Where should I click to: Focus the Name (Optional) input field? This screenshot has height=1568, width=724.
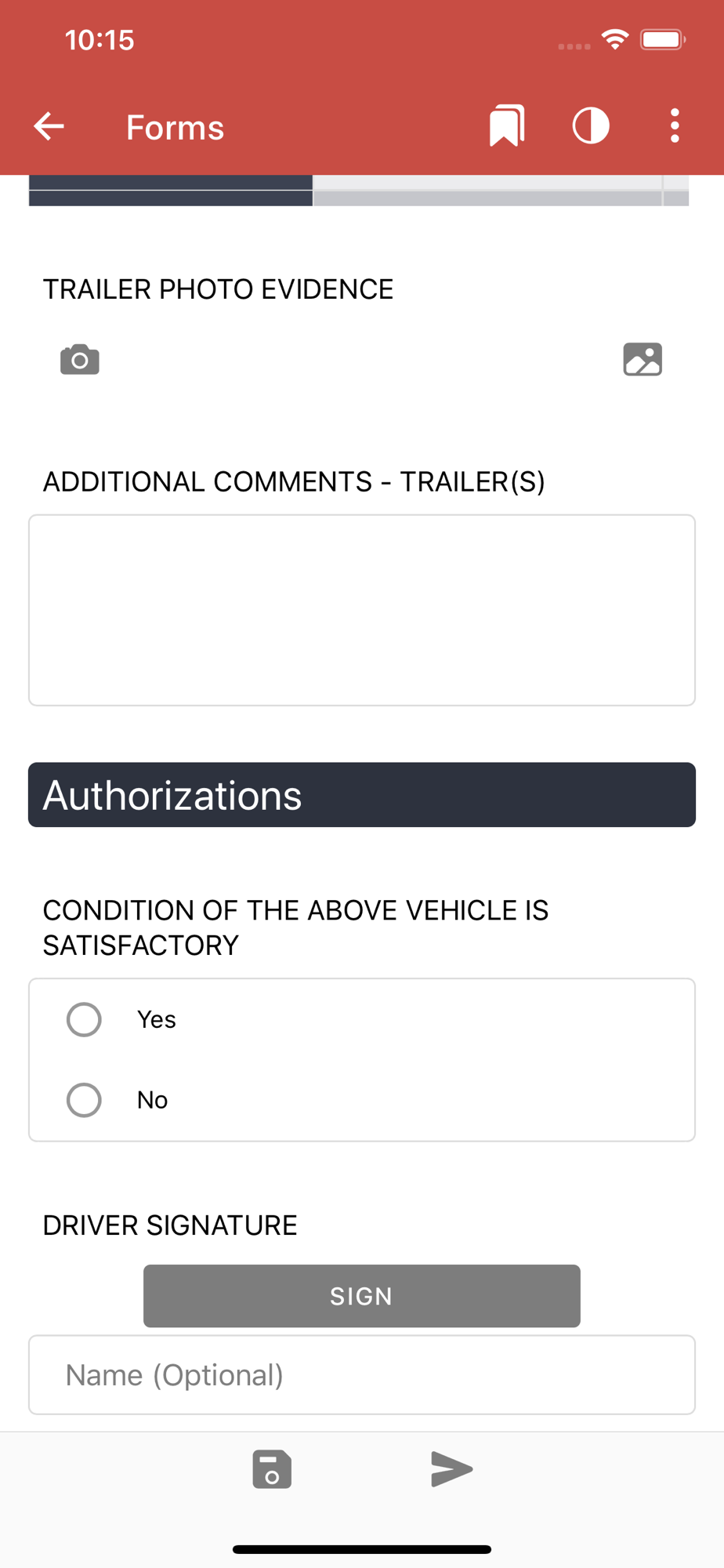tap(362, 1375)
